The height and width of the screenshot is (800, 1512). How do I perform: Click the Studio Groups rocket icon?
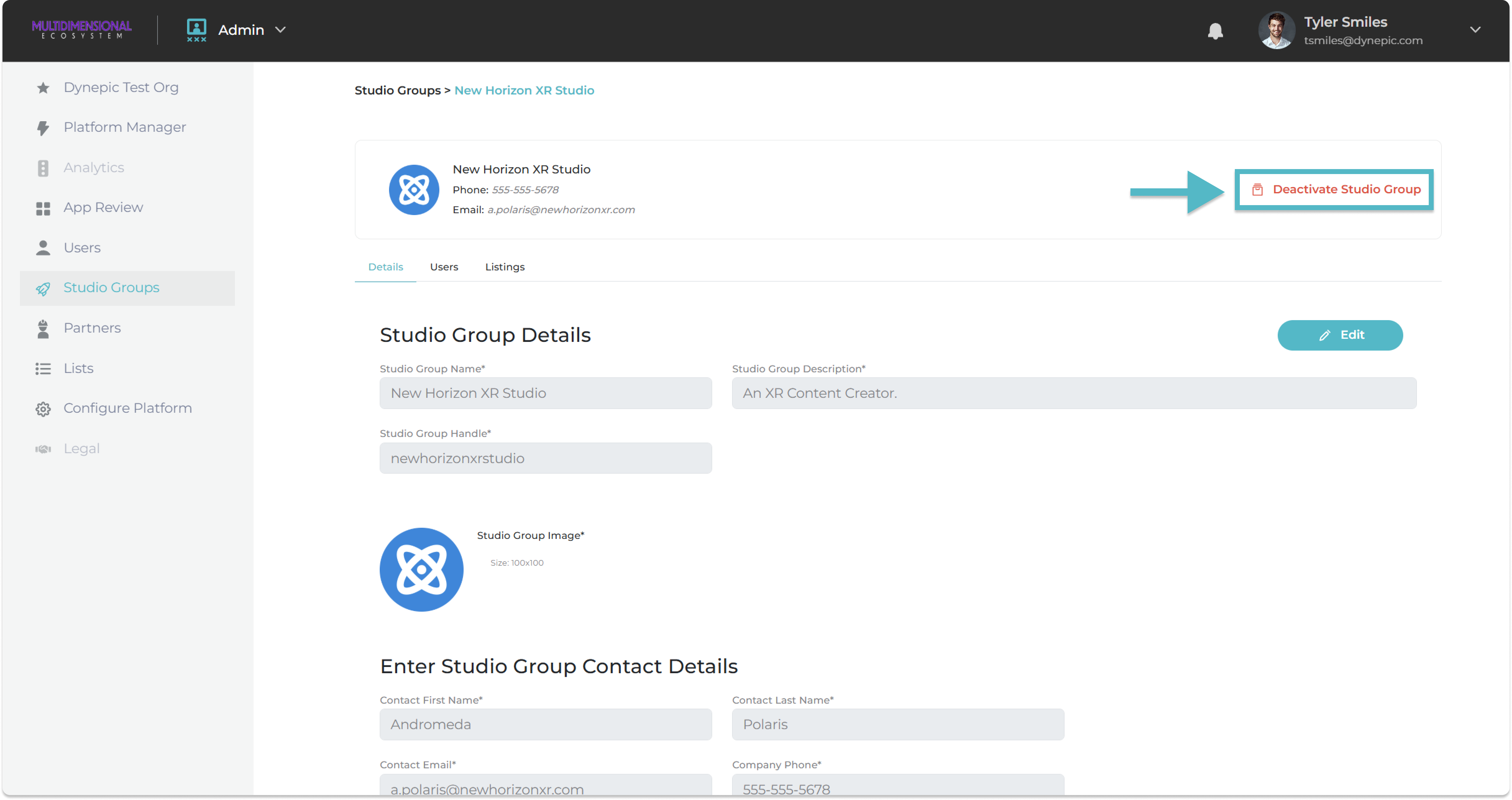pos(43,288)
